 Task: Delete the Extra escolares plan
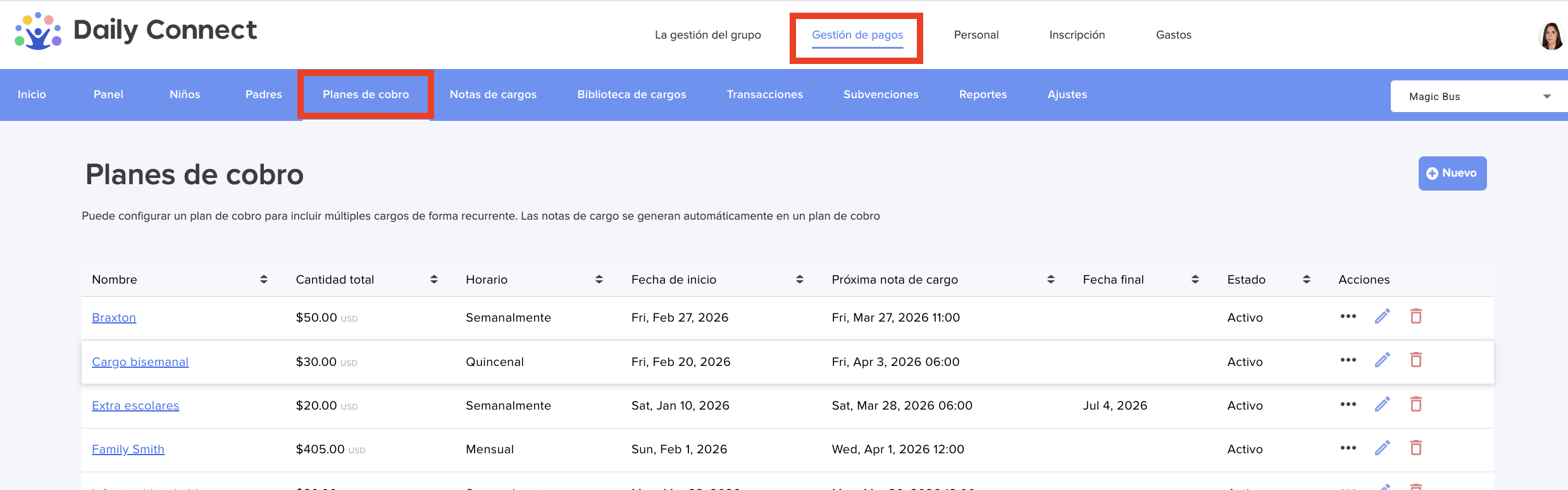pos(1416,404)
